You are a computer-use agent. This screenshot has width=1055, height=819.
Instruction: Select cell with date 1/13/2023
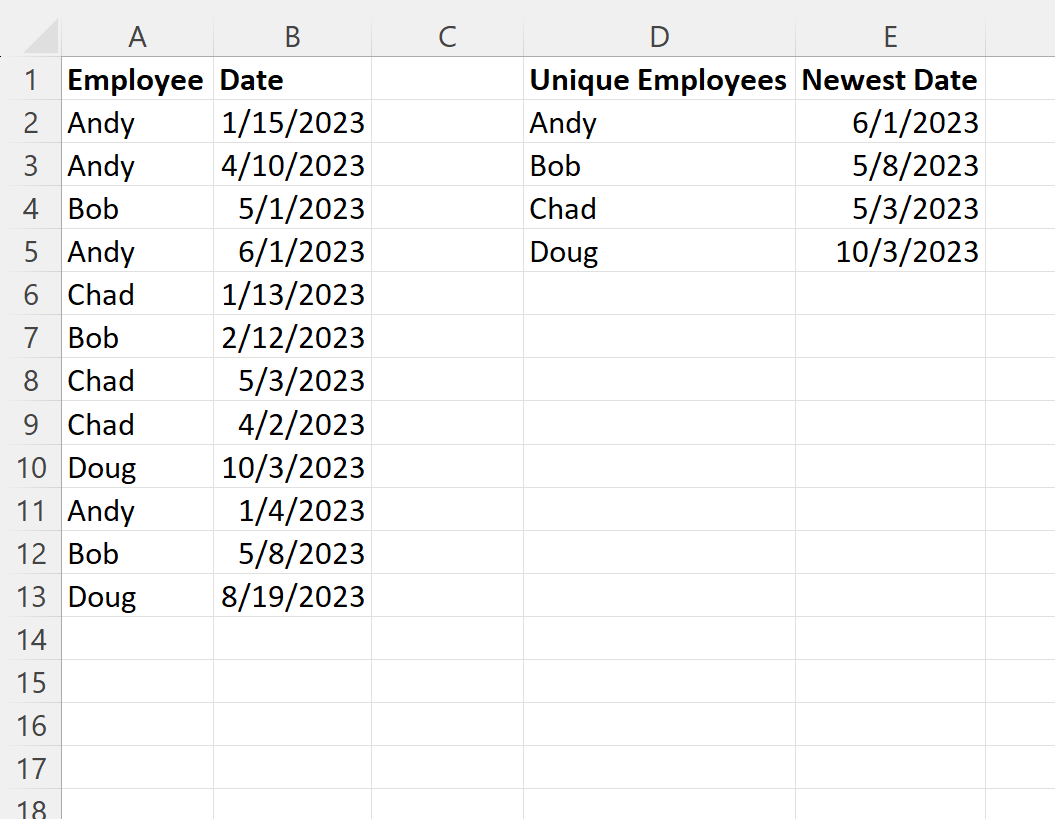pyautogui.click(x=292, y=295)
